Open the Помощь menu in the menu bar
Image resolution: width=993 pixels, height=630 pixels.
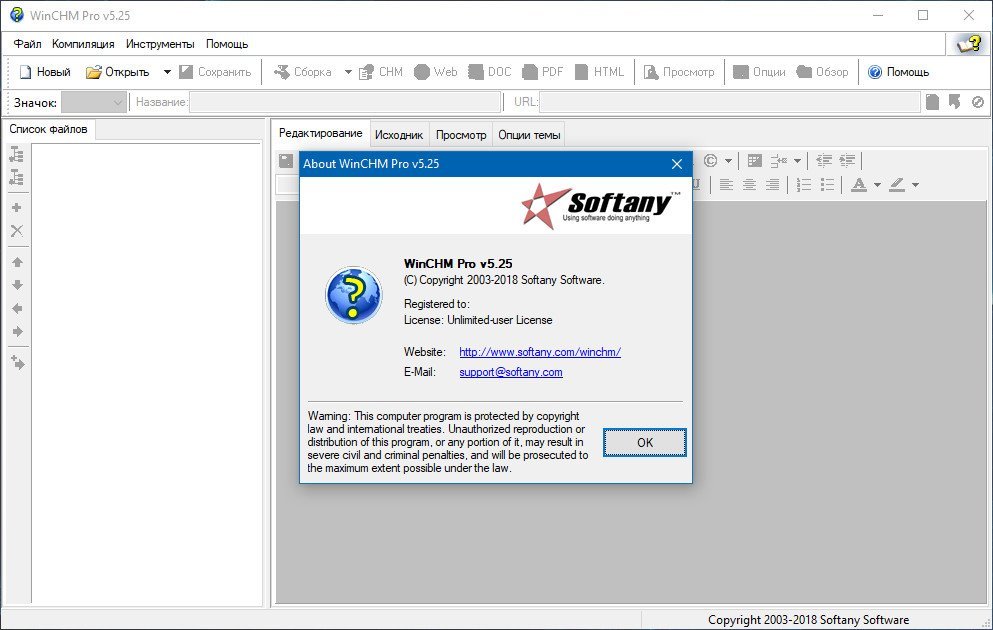(x=227, y=44)
